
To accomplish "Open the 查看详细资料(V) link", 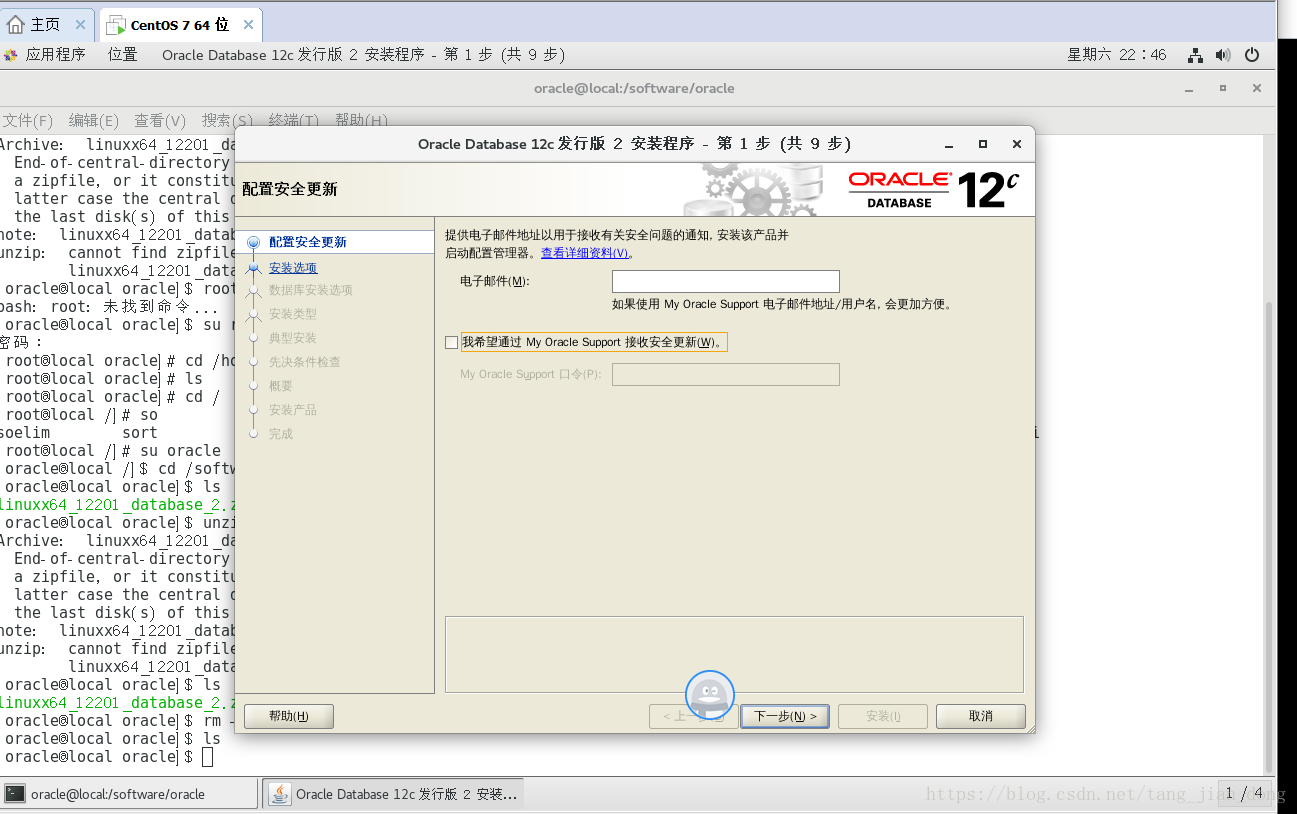I will [x=585, y=253].
